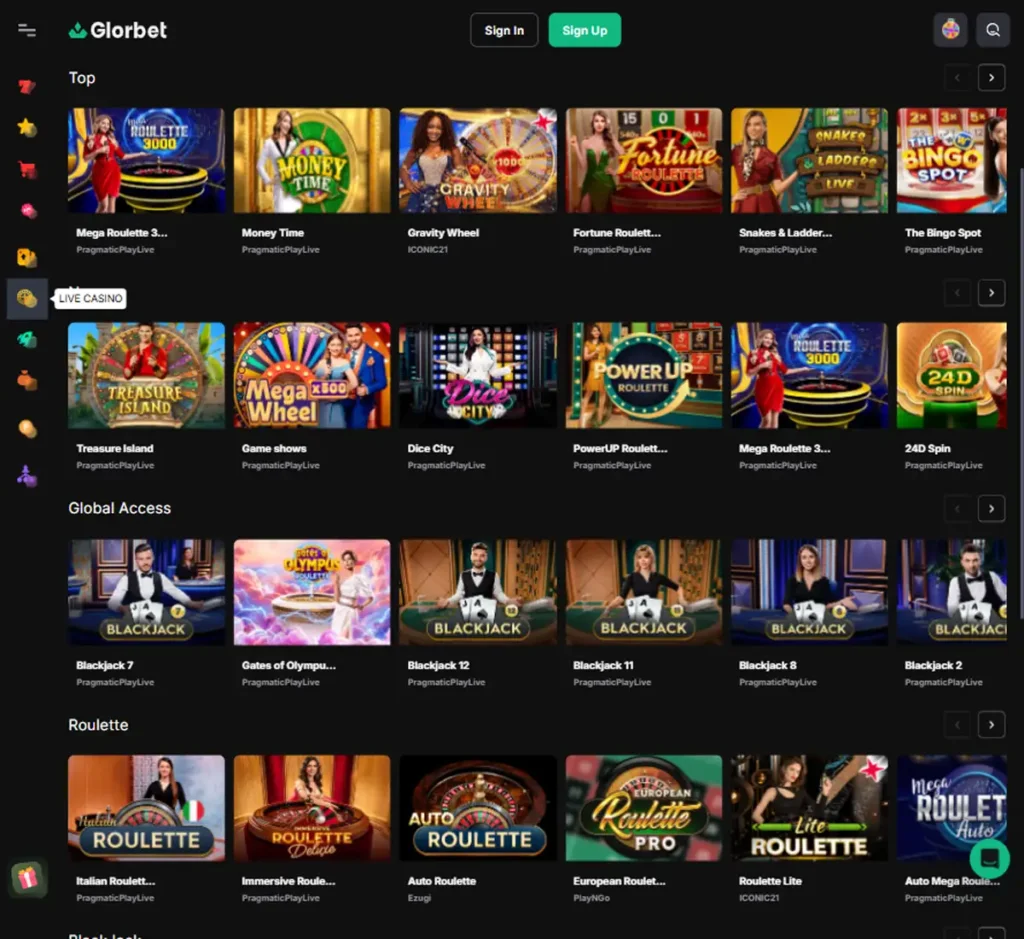Viewport: 1024px width, 939px height.
Task: Open the live chat bubble
Action: pos(989,859)
